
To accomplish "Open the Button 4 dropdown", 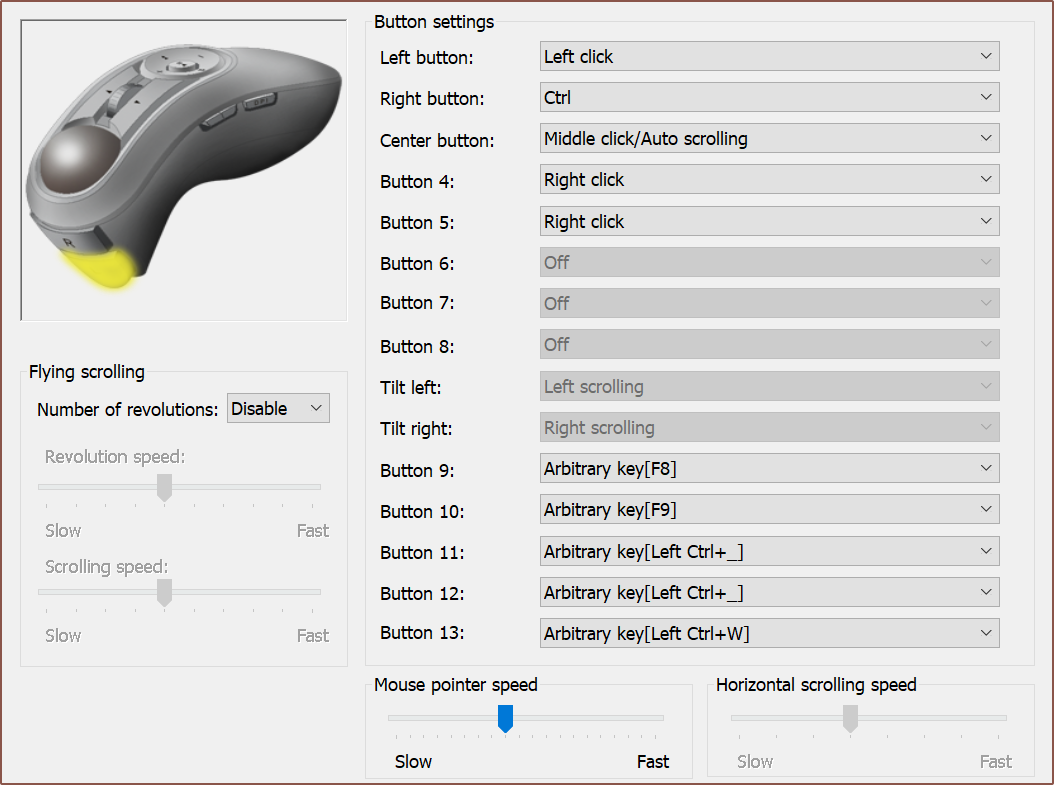I will pos(768,180).
